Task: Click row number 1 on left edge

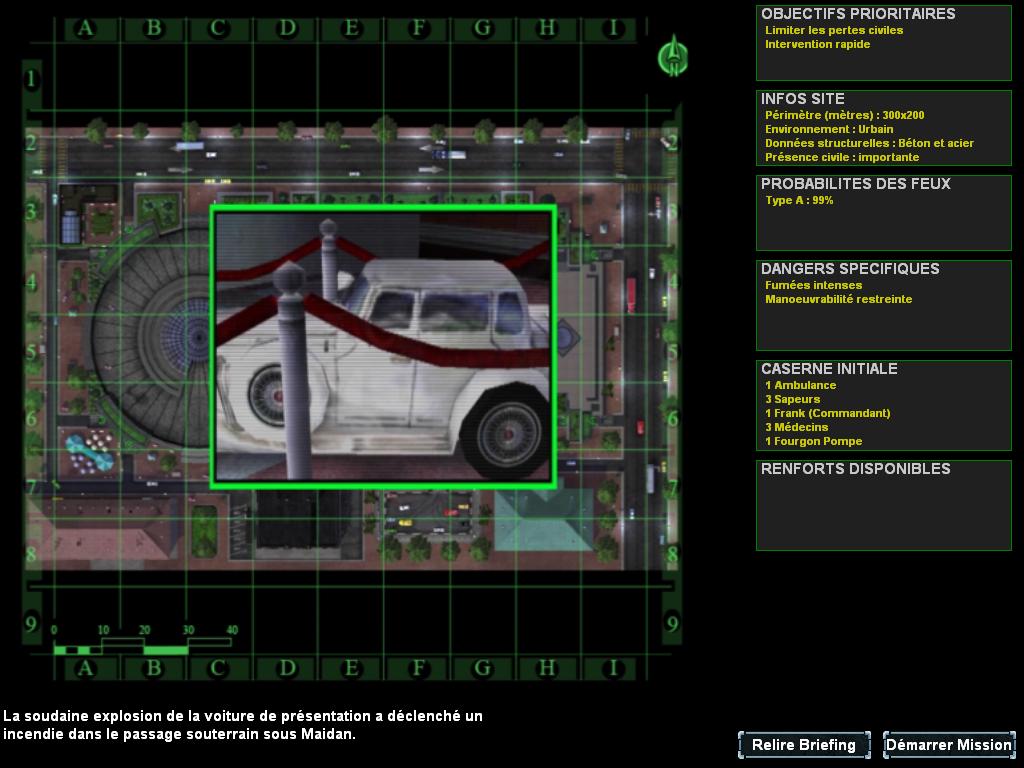Action: (32, 78)
